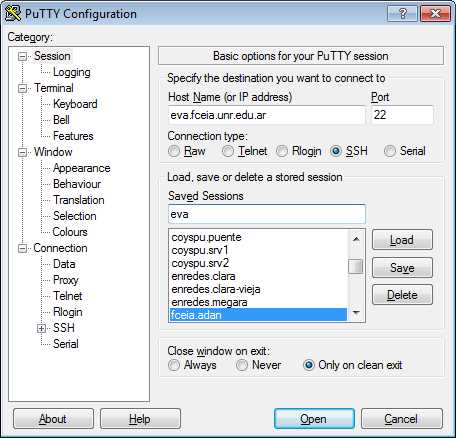Viewport: 456px width, 438px height.
Task: Click the question mark help icon
Action: (402, 14)
